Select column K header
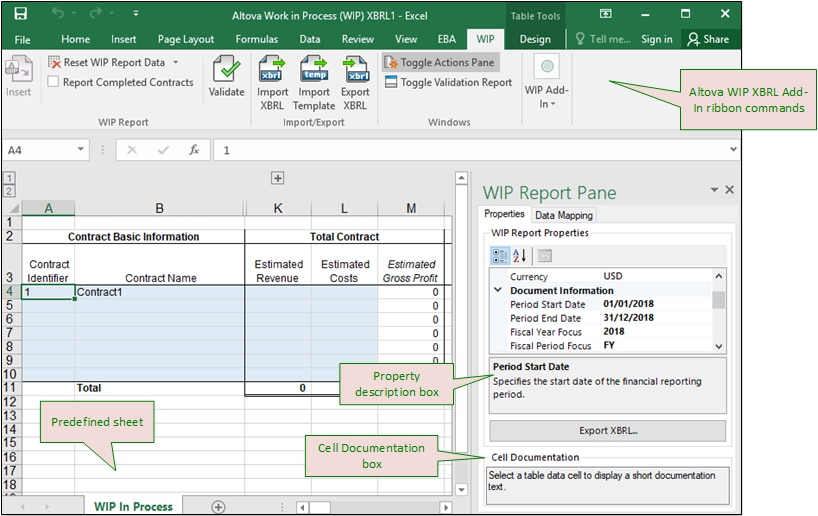This screenshot has width=818, height=516. point(278,208)
